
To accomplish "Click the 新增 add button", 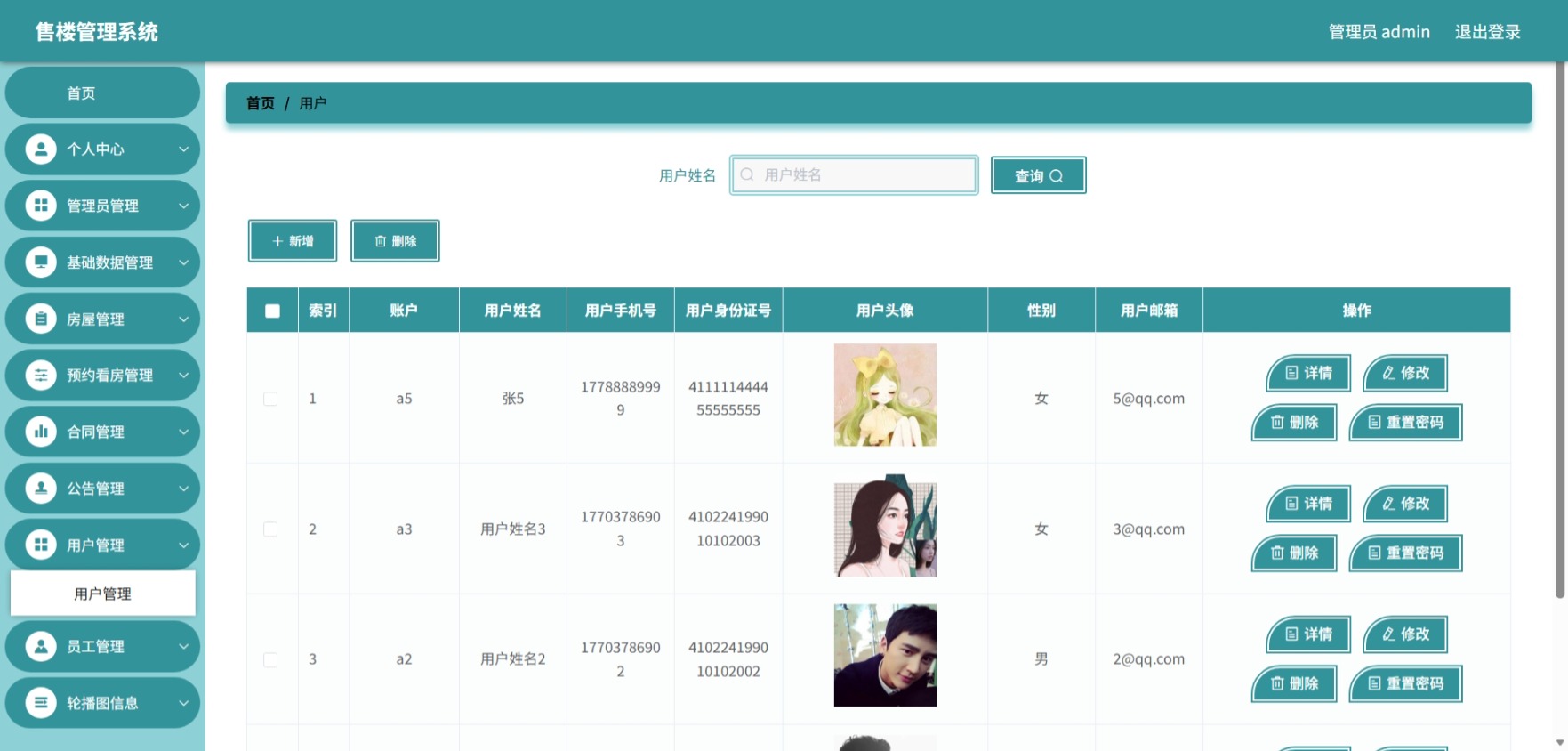I will (x=293, y=241).
